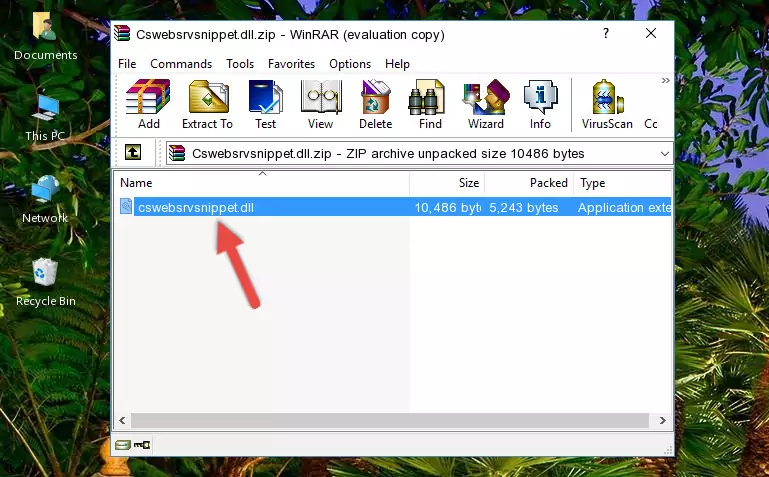Screen dimensions: 769x477
Task: Open the View file tool
Action: point(321,104)
